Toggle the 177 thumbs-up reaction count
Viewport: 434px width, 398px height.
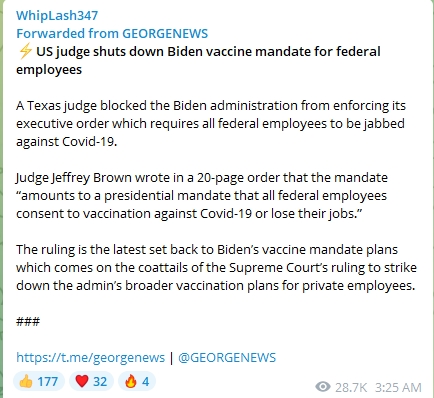tap(39, 381)
